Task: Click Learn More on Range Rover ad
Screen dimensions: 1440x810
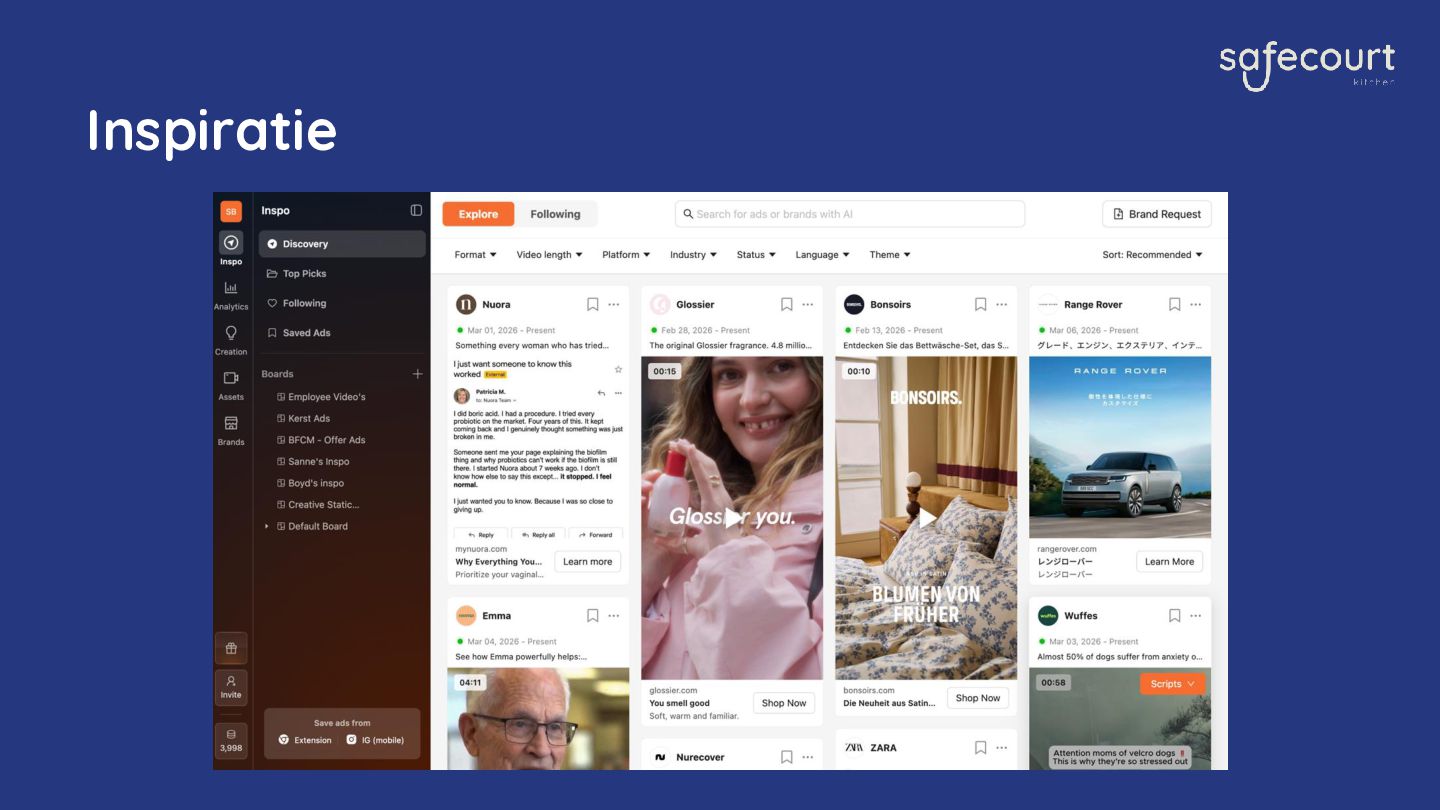Action: (x=1170, y=562)
